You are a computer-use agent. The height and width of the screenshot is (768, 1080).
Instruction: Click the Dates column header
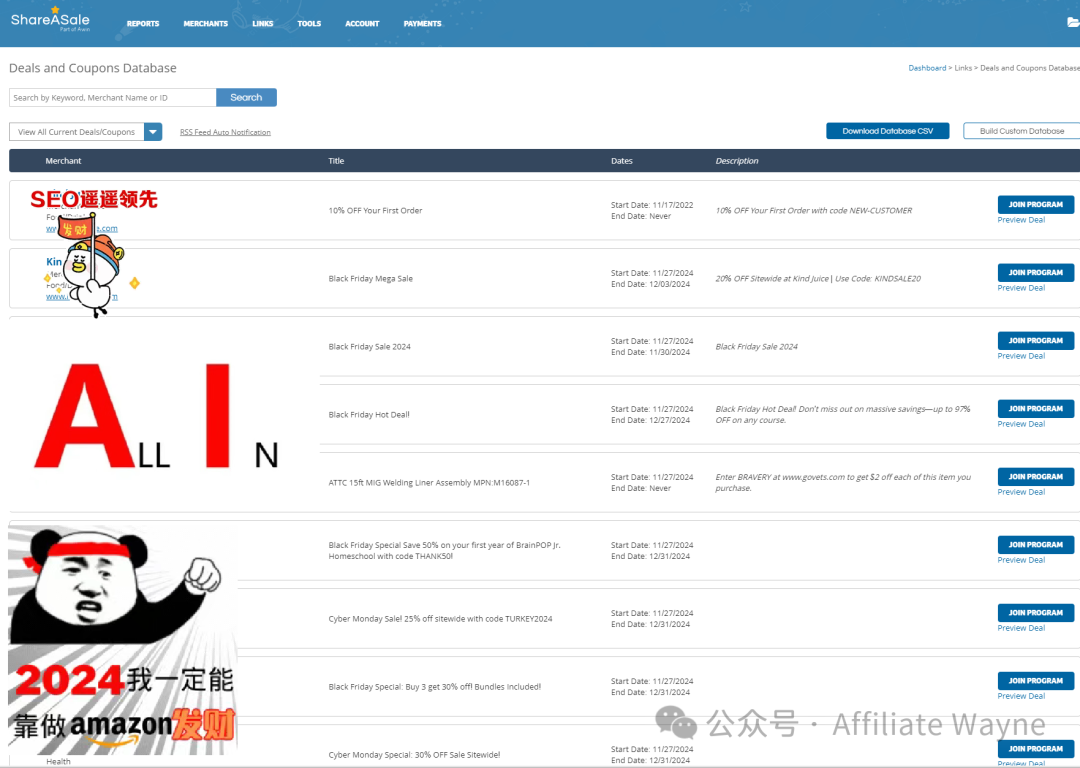(622, 160)
